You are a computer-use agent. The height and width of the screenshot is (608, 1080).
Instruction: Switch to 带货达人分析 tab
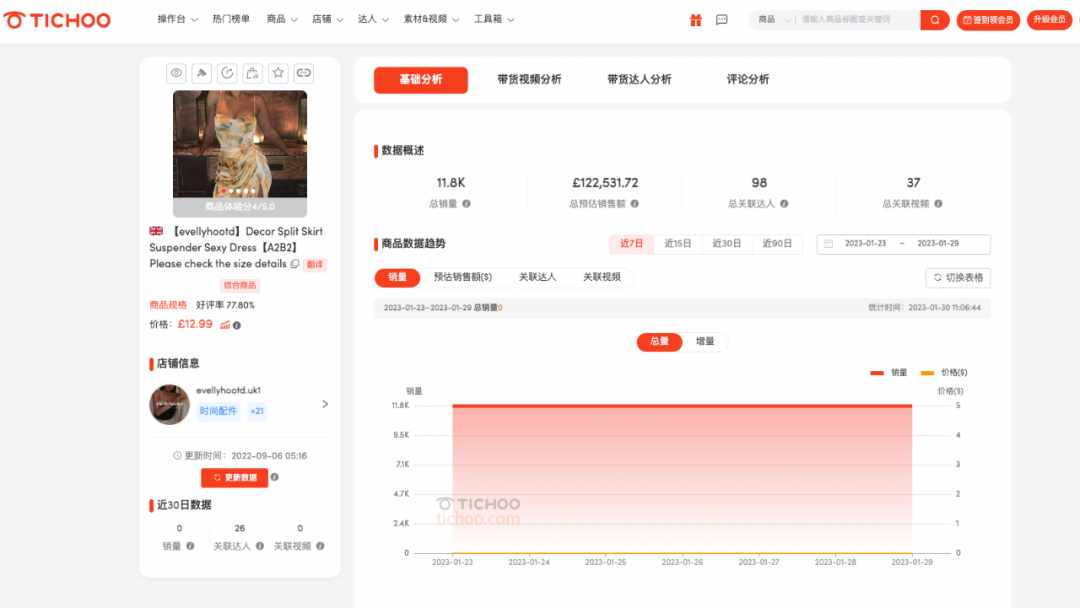click(639, 80)
